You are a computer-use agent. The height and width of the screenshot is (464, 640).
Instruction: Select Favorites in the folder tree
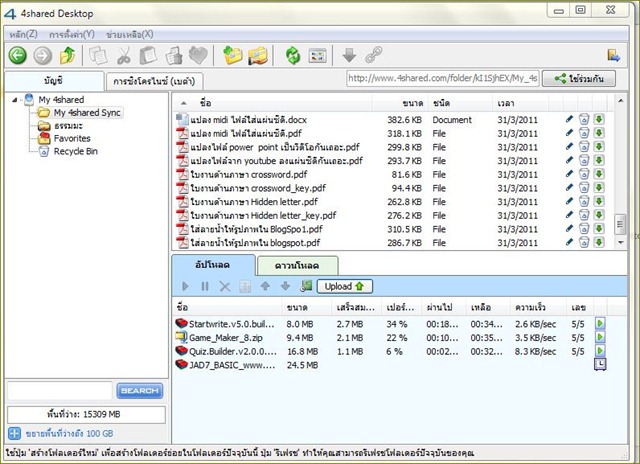tap(72, 138)
